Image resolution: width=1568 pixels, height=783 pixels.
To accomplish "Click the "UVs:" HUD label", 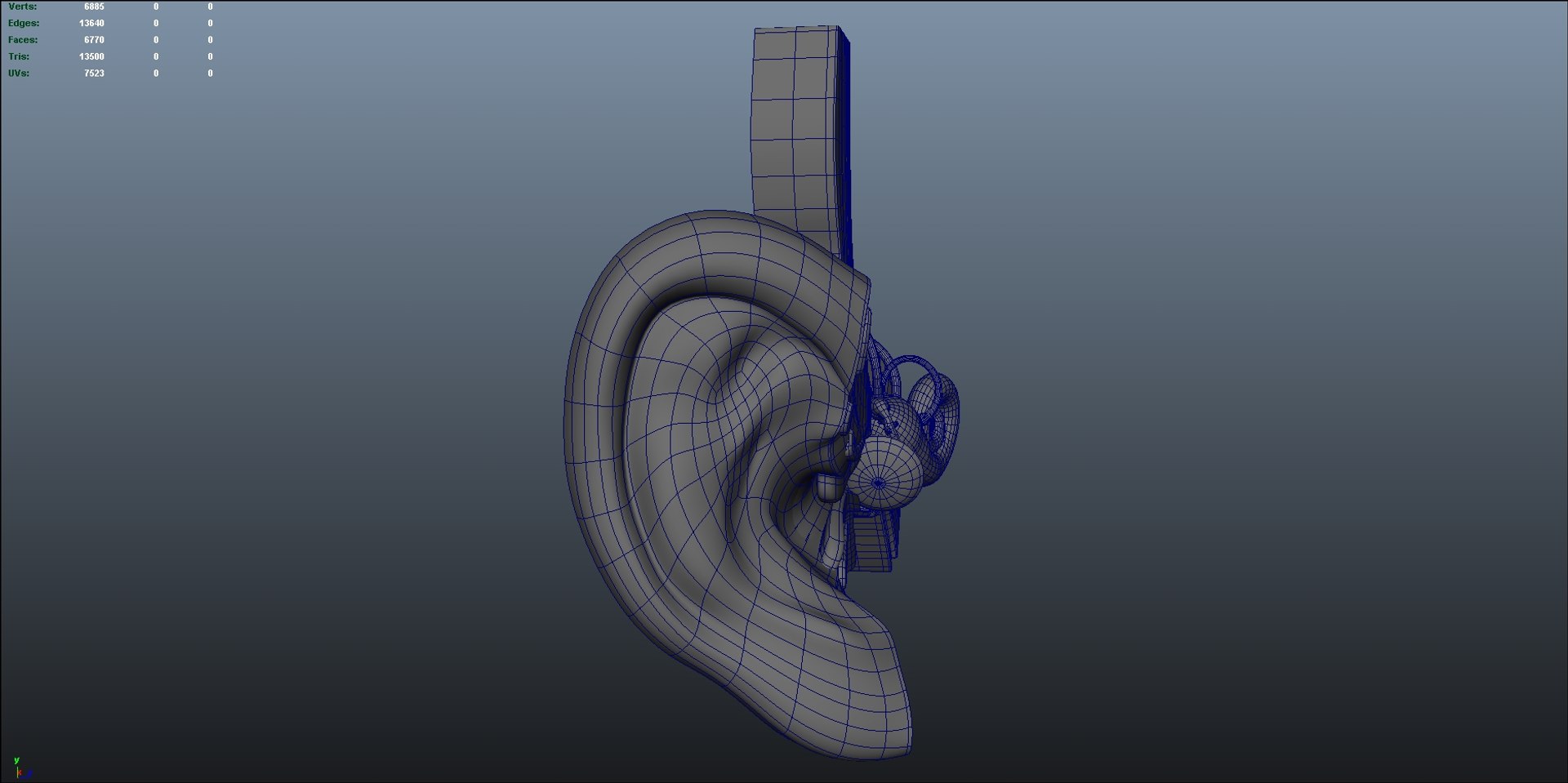I will pos(19,73).
